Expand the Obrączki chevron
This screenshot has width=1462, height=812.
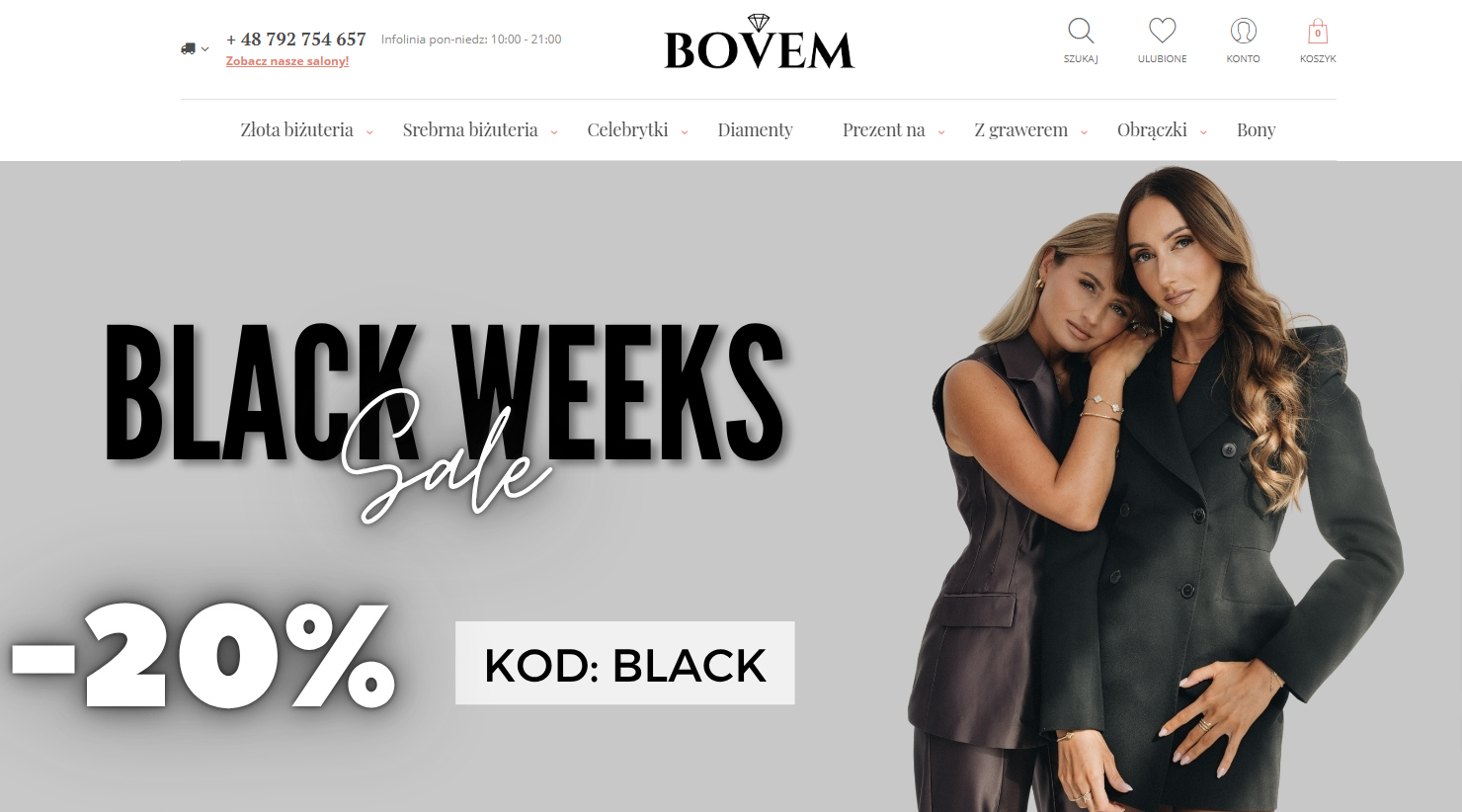coord(1203,132)
